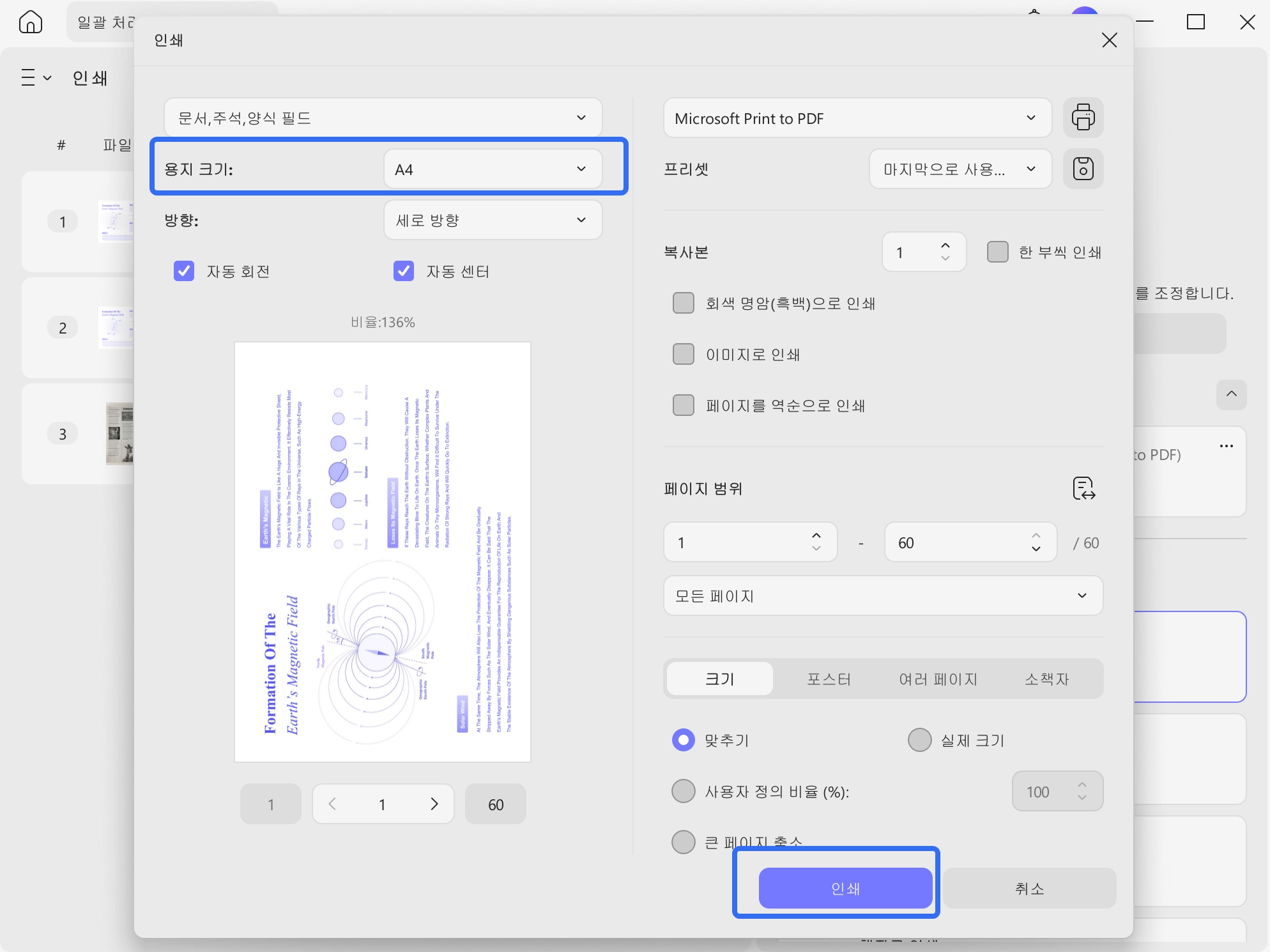This screenshot has width=1270, height=952.
Task: Toggle 자동 센터 checkbox
Action: [404, 271]
